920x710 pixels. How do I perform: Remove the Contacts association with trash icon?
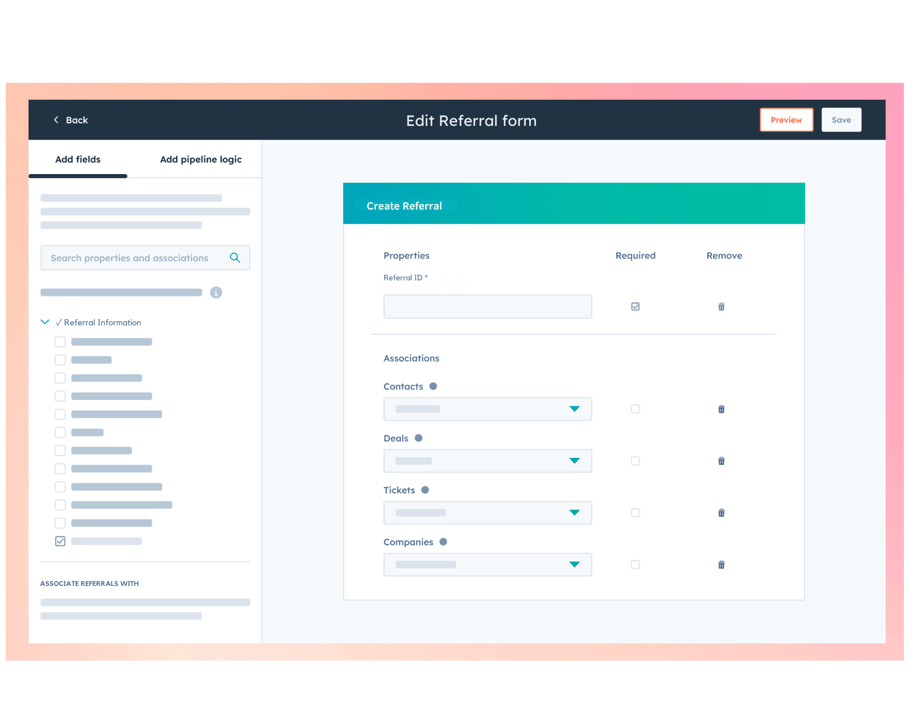(721, 409)
